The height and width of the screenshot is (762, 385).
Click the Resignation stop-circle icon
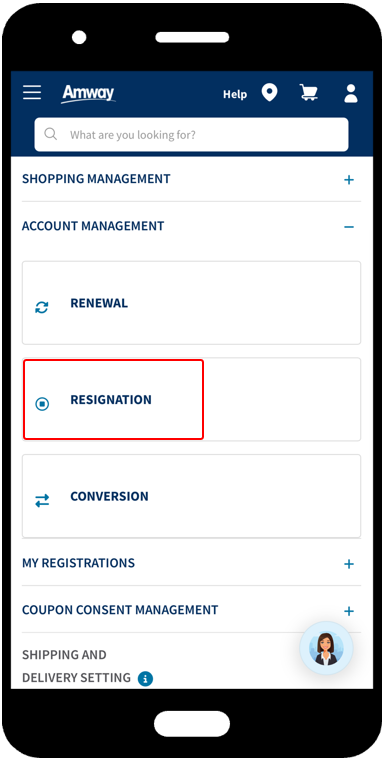(42, 403)
